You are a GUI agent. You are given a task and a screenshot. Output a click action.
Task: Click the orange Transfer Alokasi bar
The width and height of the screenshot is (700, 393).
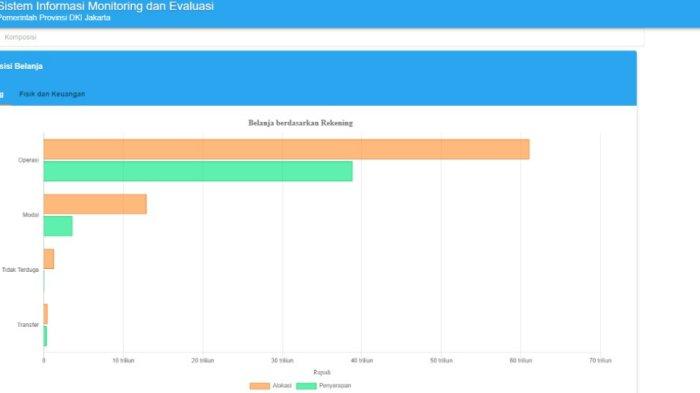pos(46,314)
